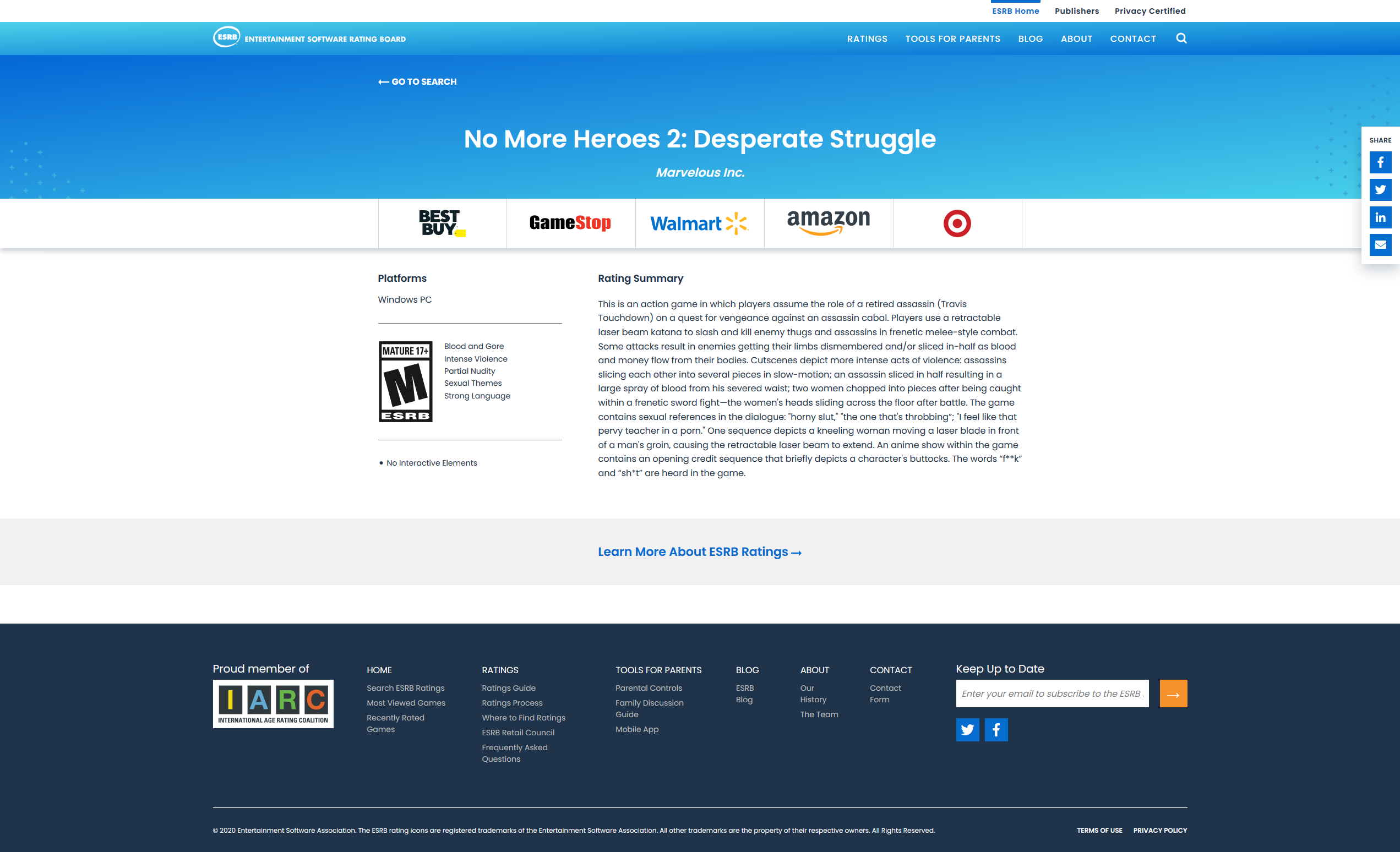
Task: Open the Most Viewed Games footer link
Action: coord(406,703)
